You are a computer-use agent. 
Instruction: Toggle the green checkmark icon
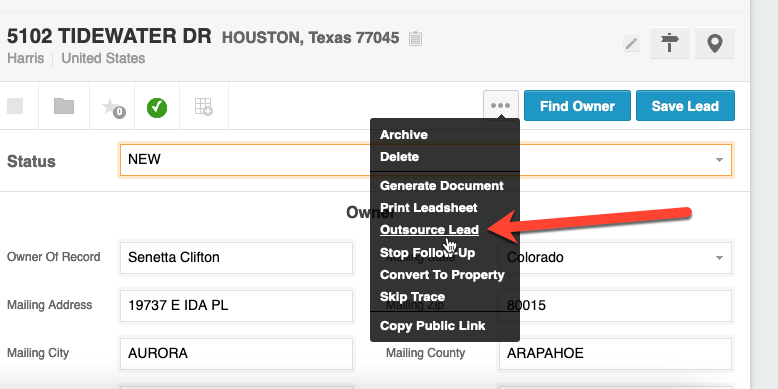point(157,108)
